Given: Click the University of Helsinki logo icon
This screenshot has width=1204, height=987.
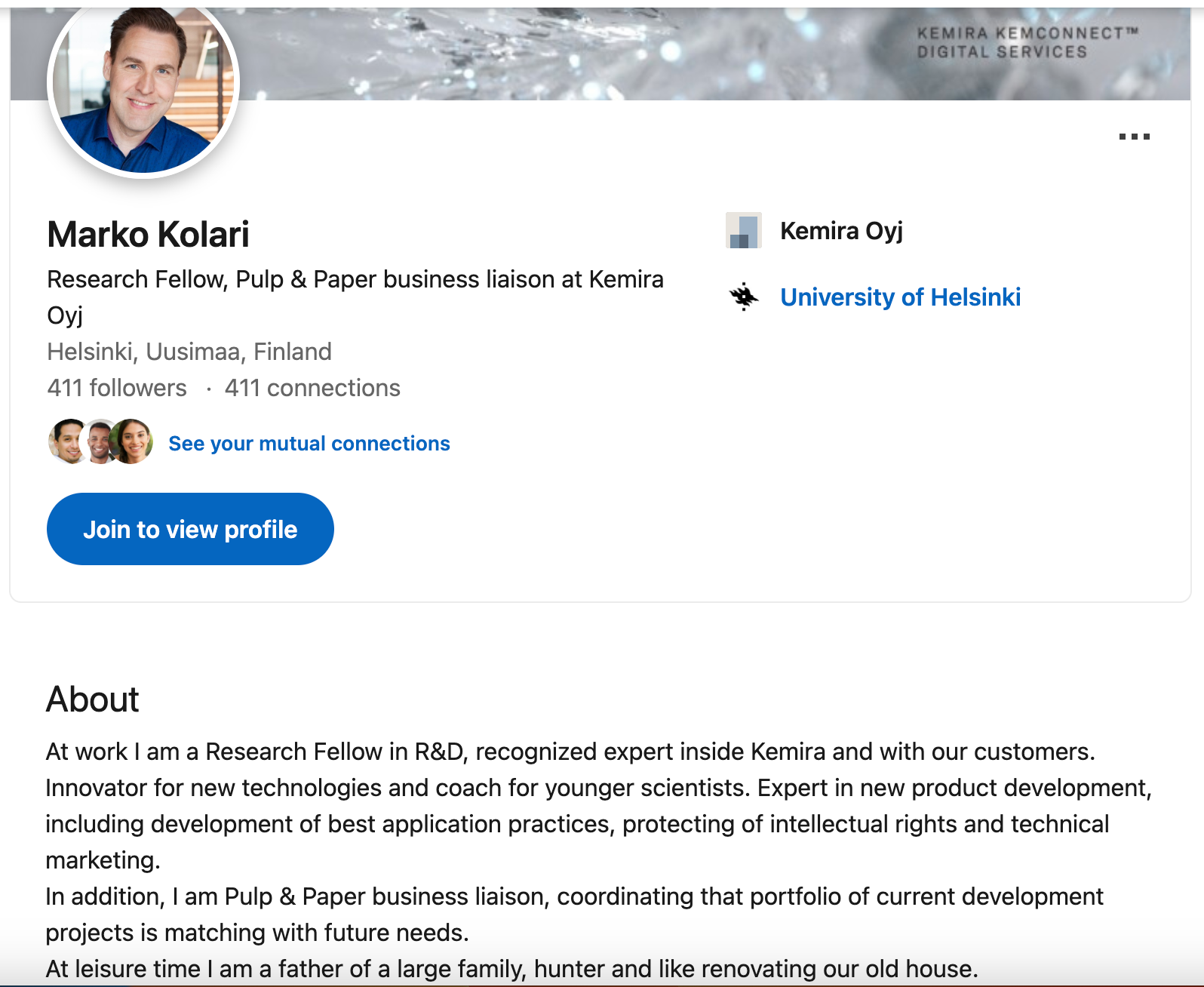Looking at the screenshot, I should (x=744, y=297).
